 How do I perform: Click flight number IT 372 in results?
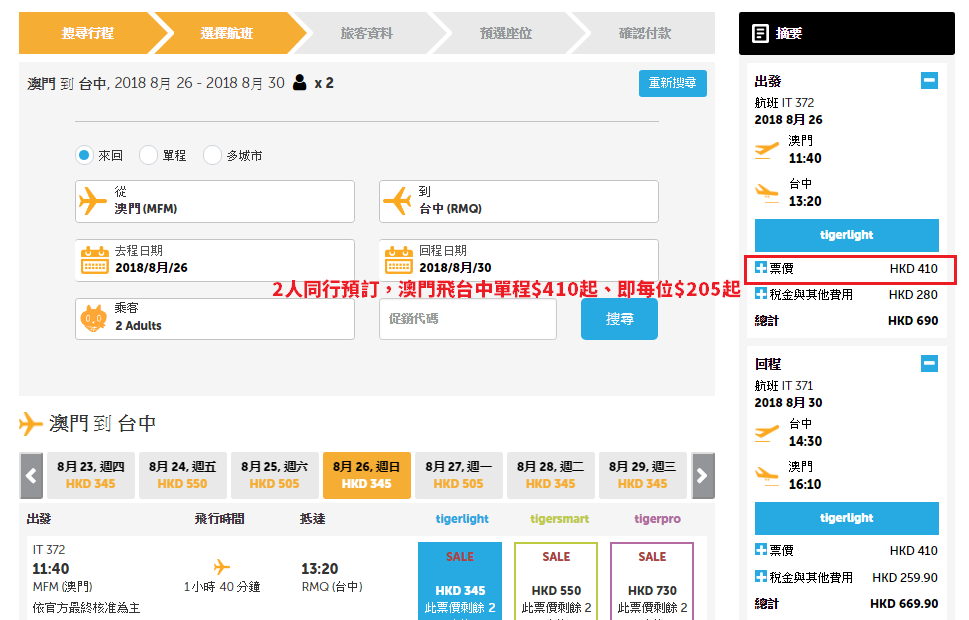click(49, 550)
